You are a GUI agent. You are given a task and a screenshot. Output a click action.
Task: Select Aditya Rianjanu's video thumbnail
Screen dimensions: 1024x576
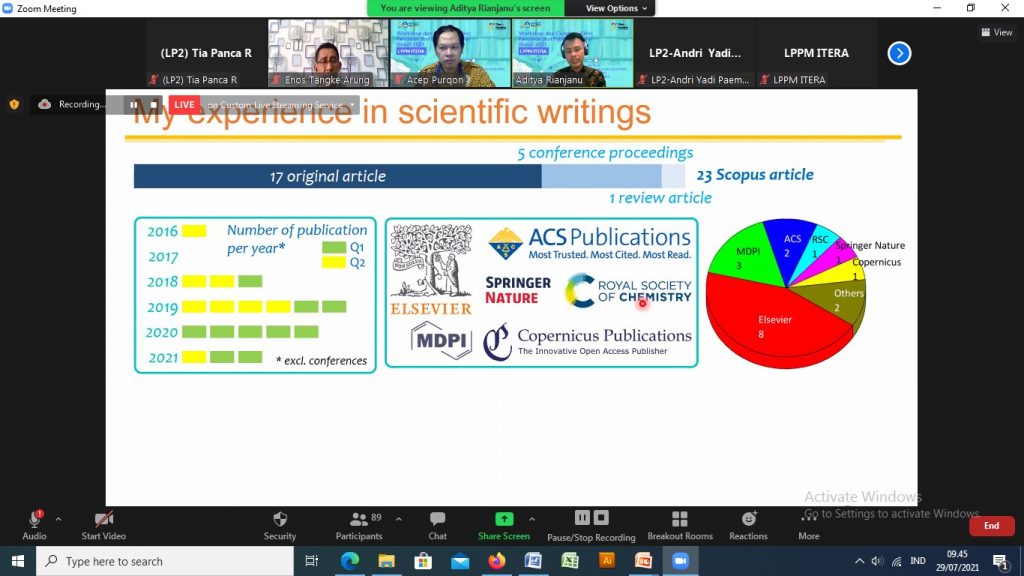point(572,53)
